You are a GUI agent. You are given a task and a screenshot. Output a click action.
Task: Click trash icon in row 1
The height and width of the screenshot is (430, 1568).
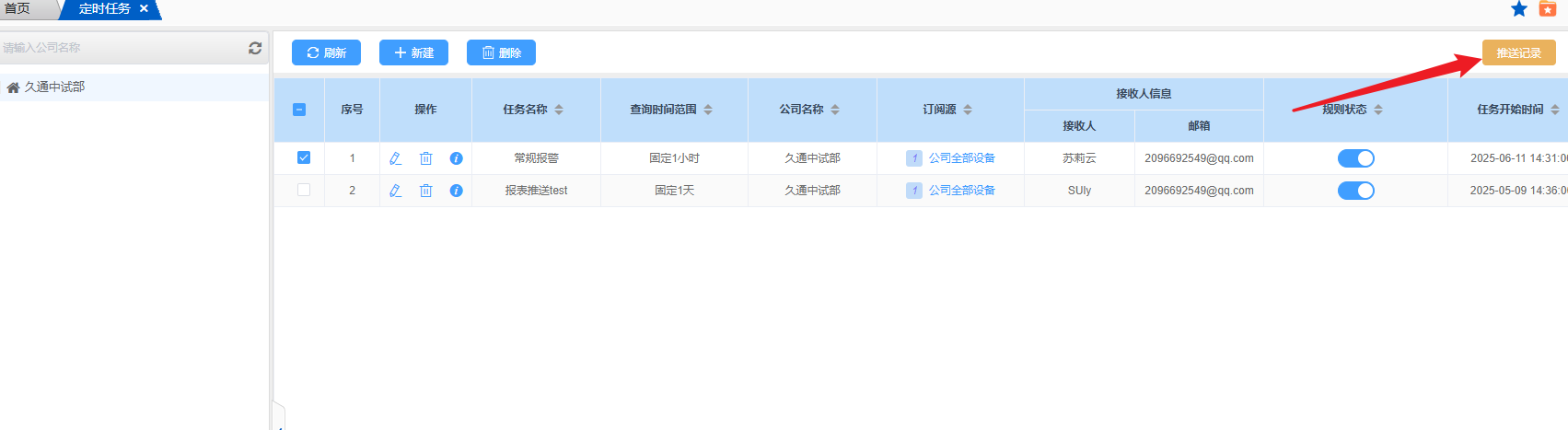(x=425, y=158)
